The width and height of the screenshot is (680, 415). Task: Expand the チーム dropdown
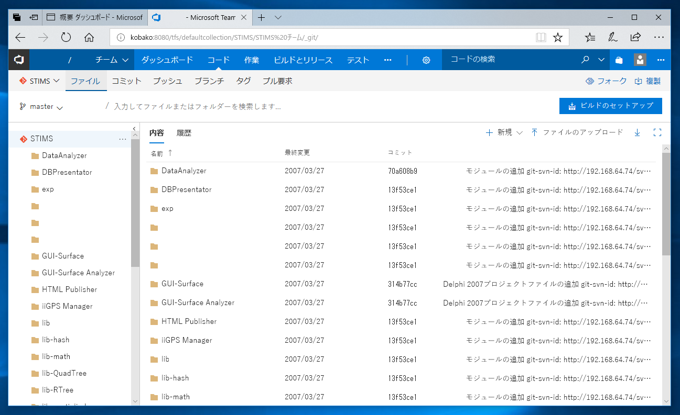(x=112, y=60)
